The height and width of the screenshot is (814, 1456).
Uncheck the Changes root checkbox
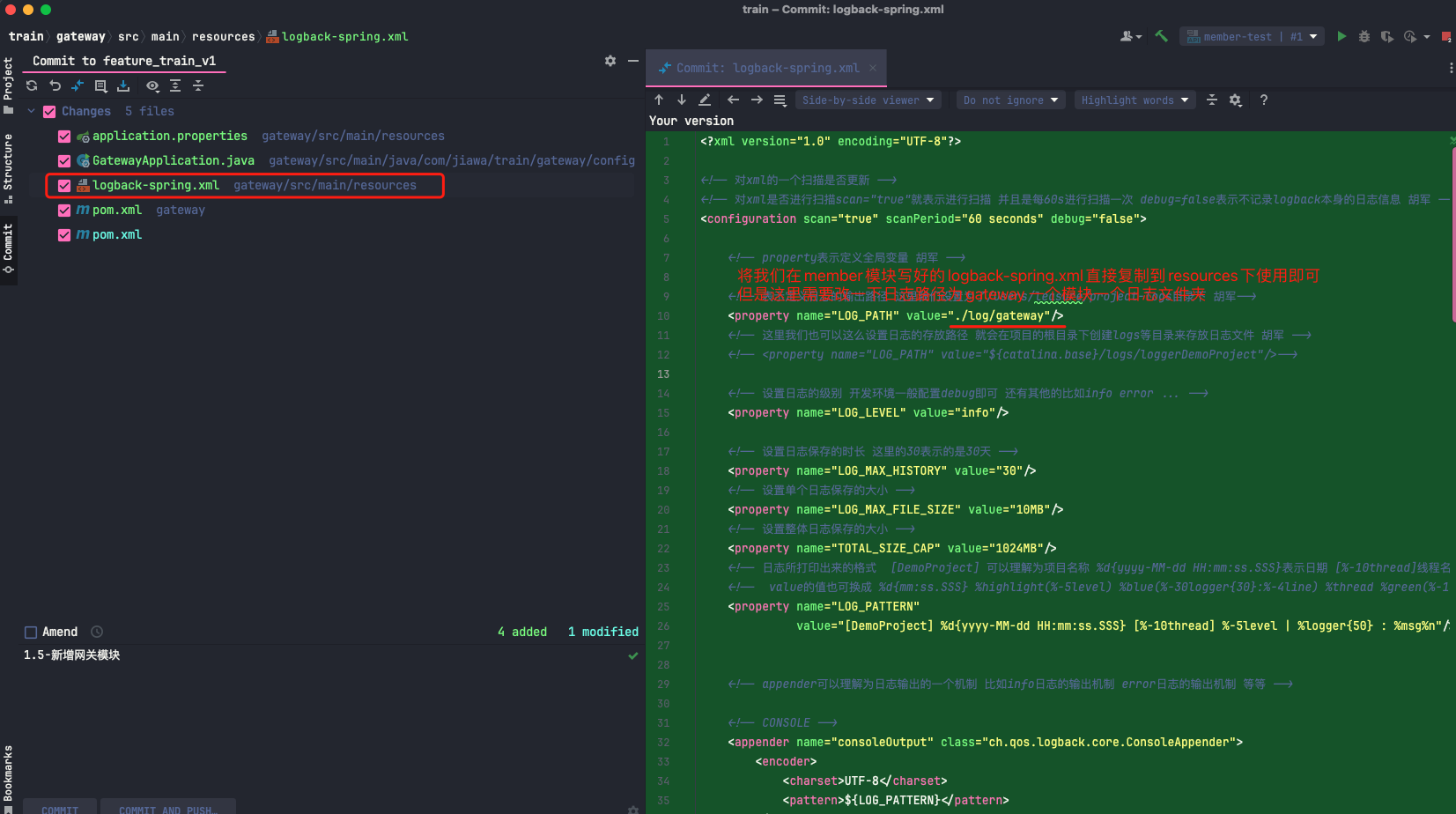[x=49, y=111]
